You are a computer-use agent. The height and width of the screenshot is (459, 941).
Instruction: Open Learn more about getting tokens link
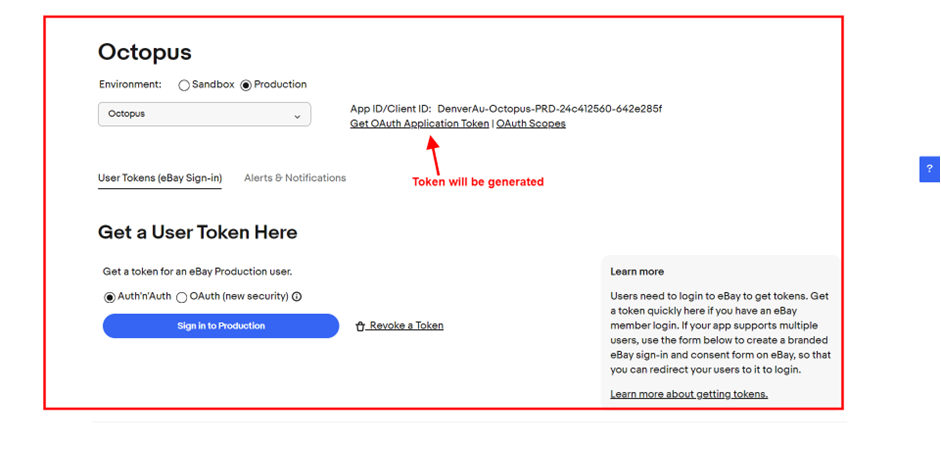689,394
